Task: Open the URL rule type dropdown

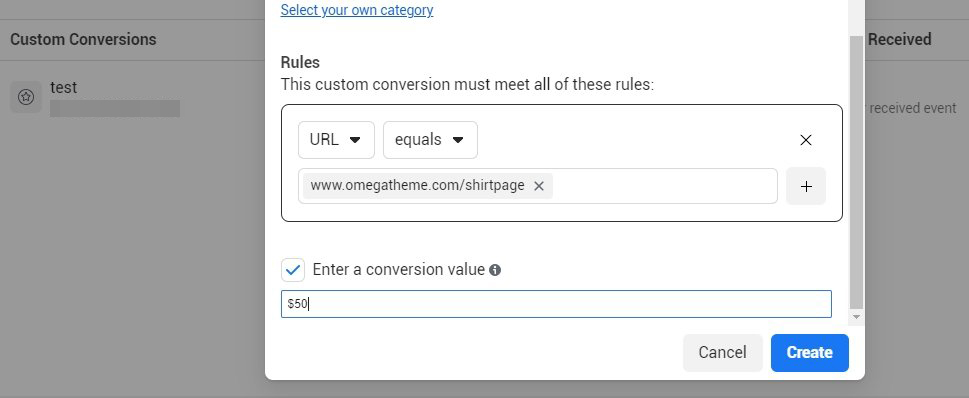Action: pos(336,140)
